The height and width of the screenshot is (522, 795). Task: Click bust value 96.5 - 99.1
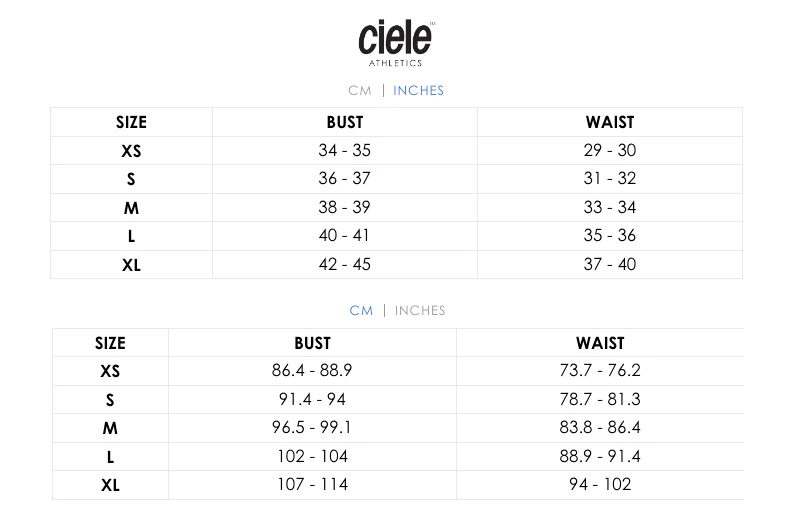click(312, 427)
